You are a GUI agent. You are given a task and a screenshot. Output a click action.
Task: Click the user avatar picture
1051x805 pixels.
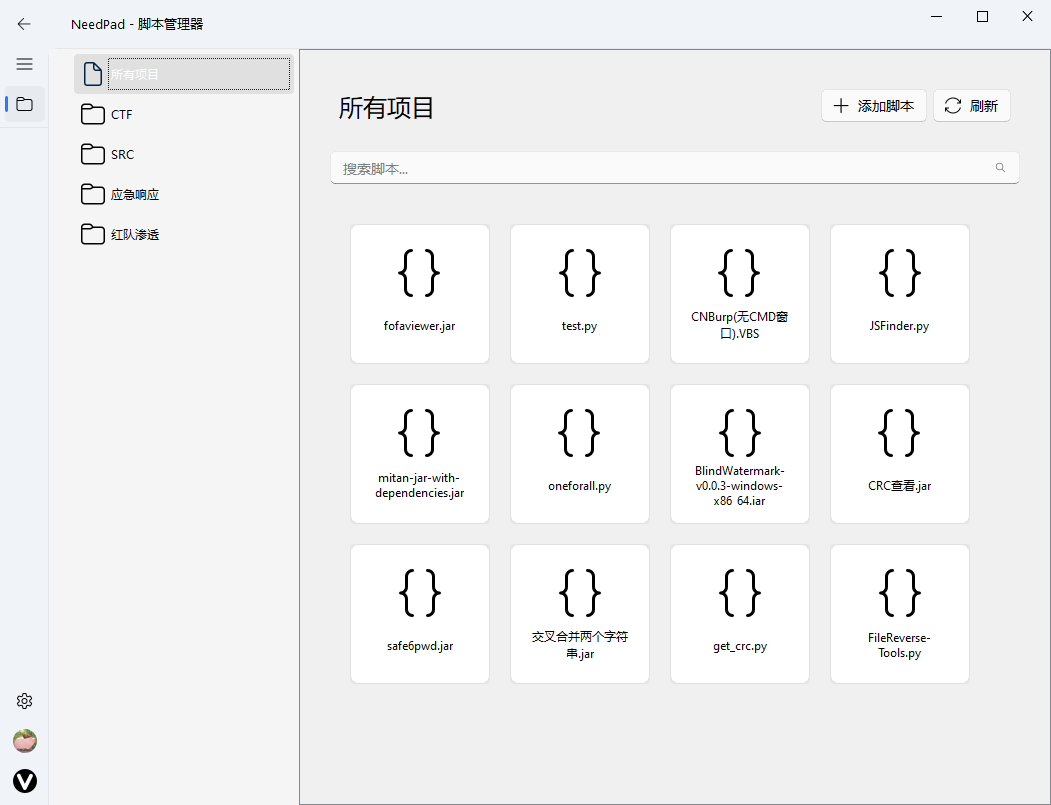25,741
